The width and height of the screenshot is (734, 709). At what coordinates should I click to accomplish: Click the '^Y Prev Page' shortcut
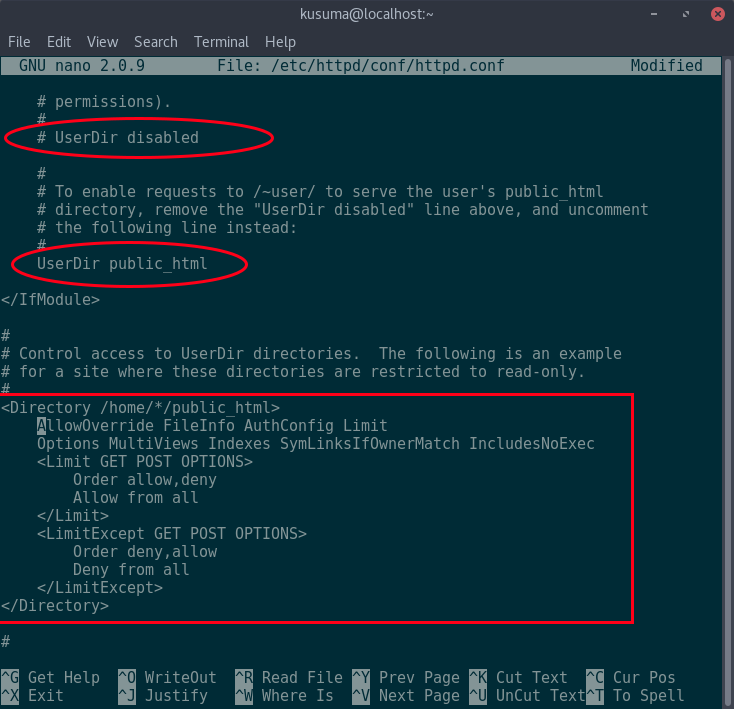coord(406,678)
